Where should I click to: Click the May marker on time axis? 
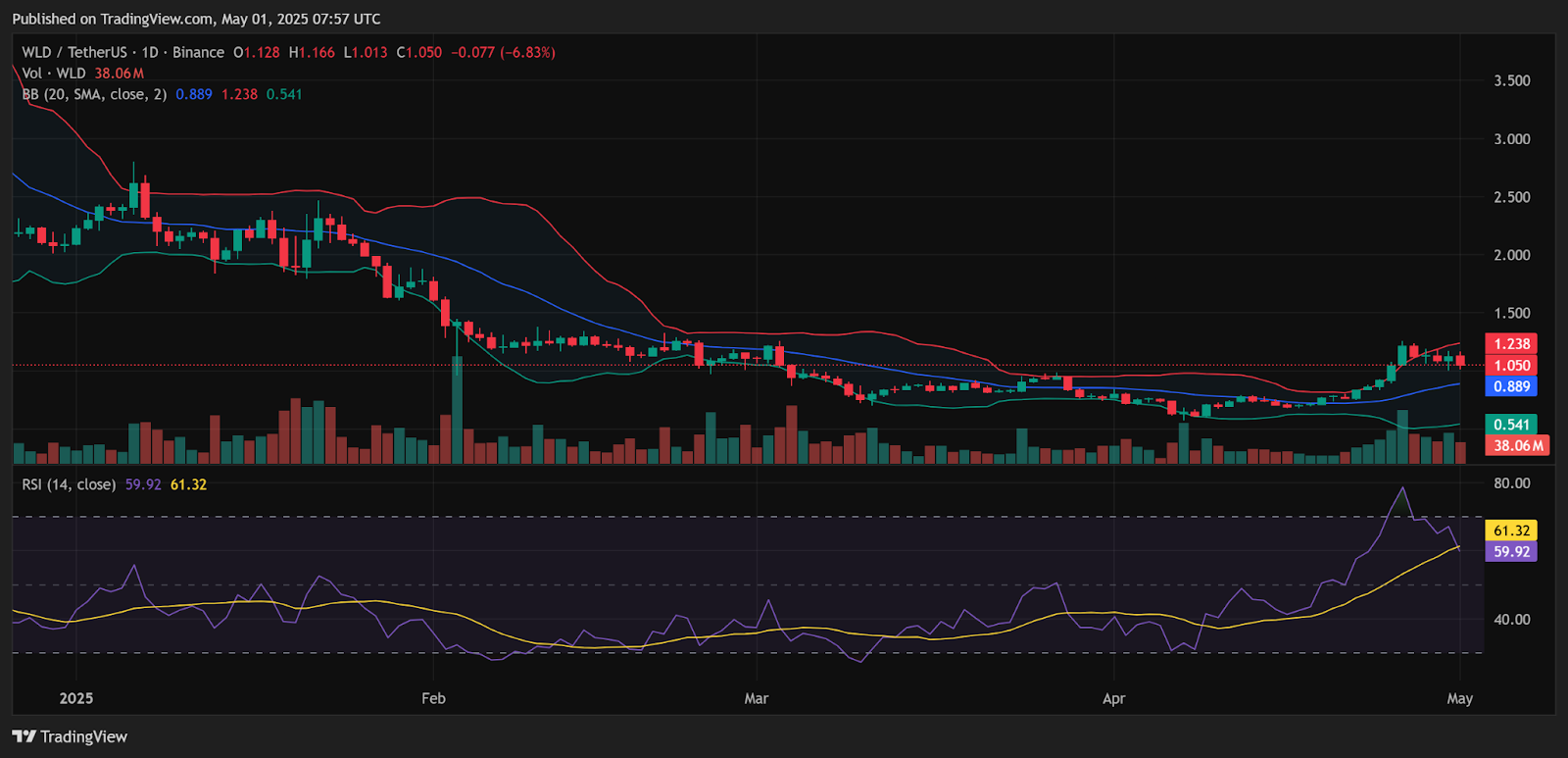pyautogui.click(x=1460, y=698)
